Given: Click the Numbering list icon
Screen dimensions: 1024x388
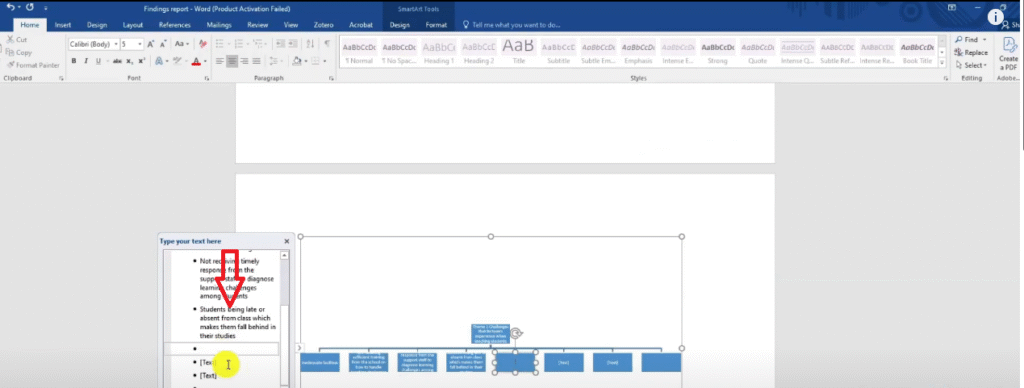Looking at the screenshot, I should point(240,44).
